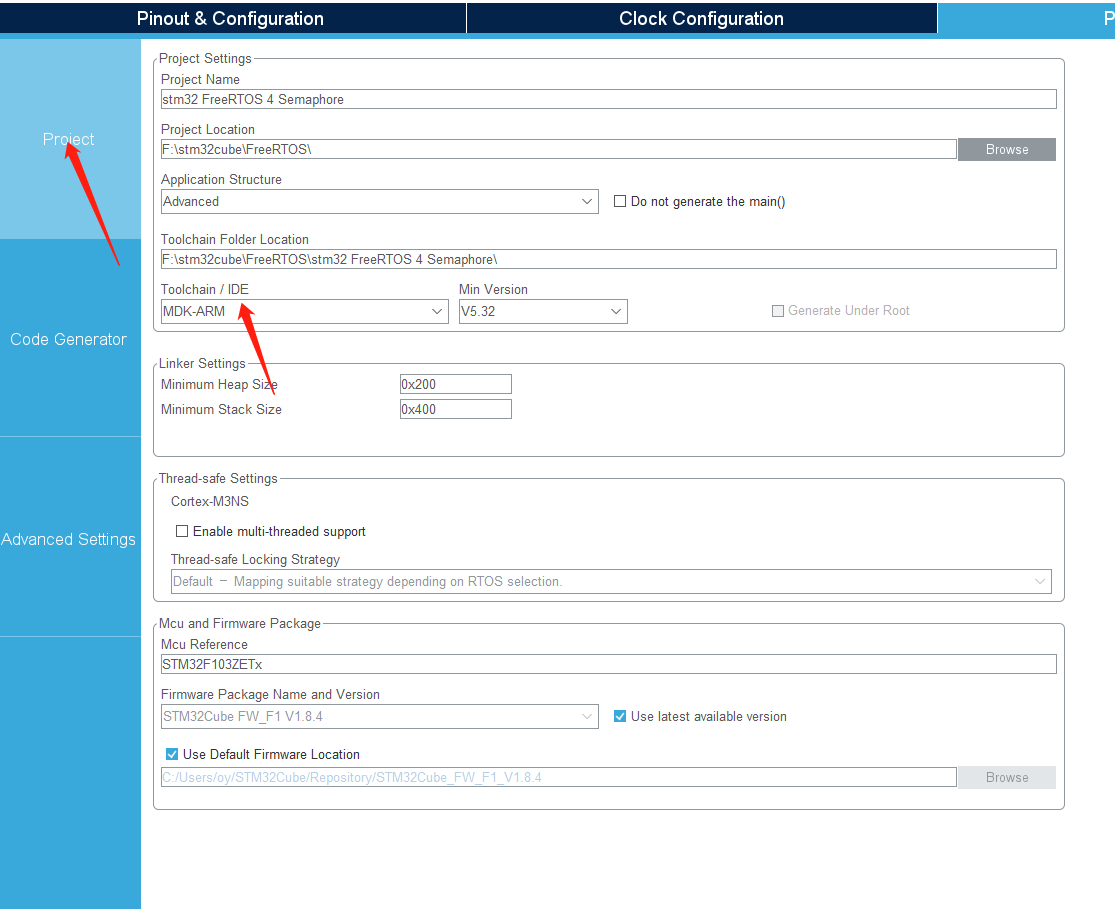Open the Thread-safe Locking Strategy dropdown
Screen dimensions: 1115x909
[1041, 581]
